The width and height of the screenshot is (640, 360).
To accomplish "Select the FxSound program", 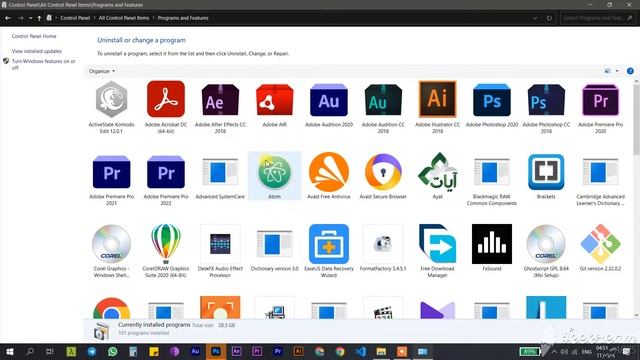I will click(491, 248).
